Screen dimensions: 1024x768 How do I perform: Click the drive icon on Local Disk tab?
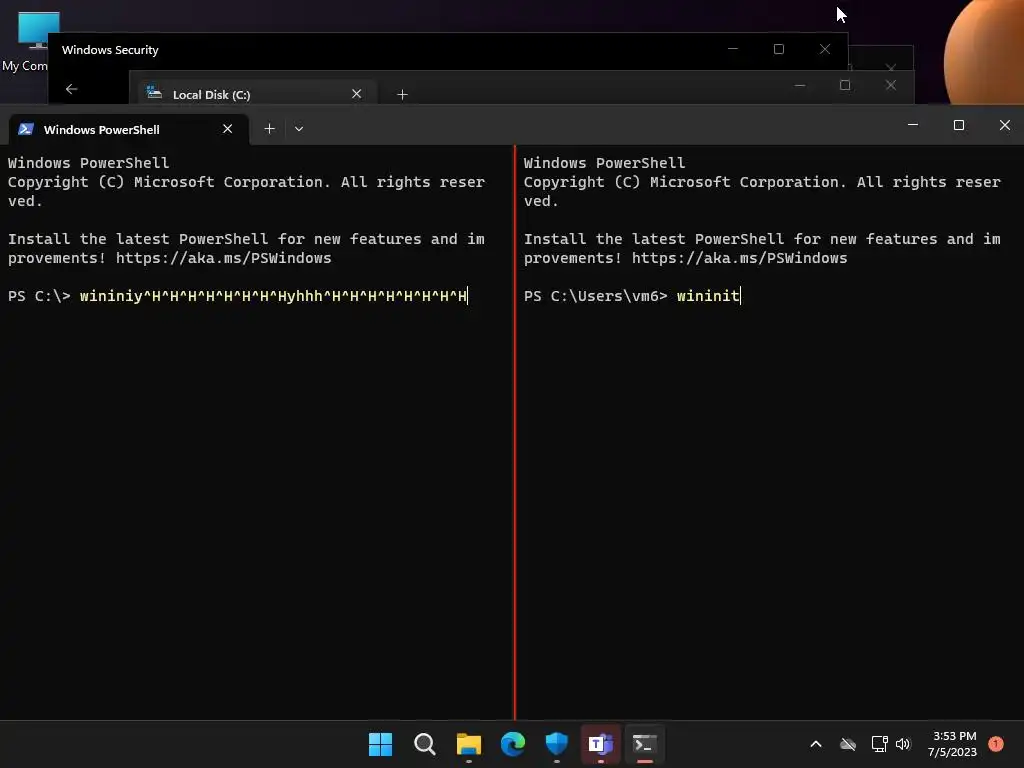(154, 93)
